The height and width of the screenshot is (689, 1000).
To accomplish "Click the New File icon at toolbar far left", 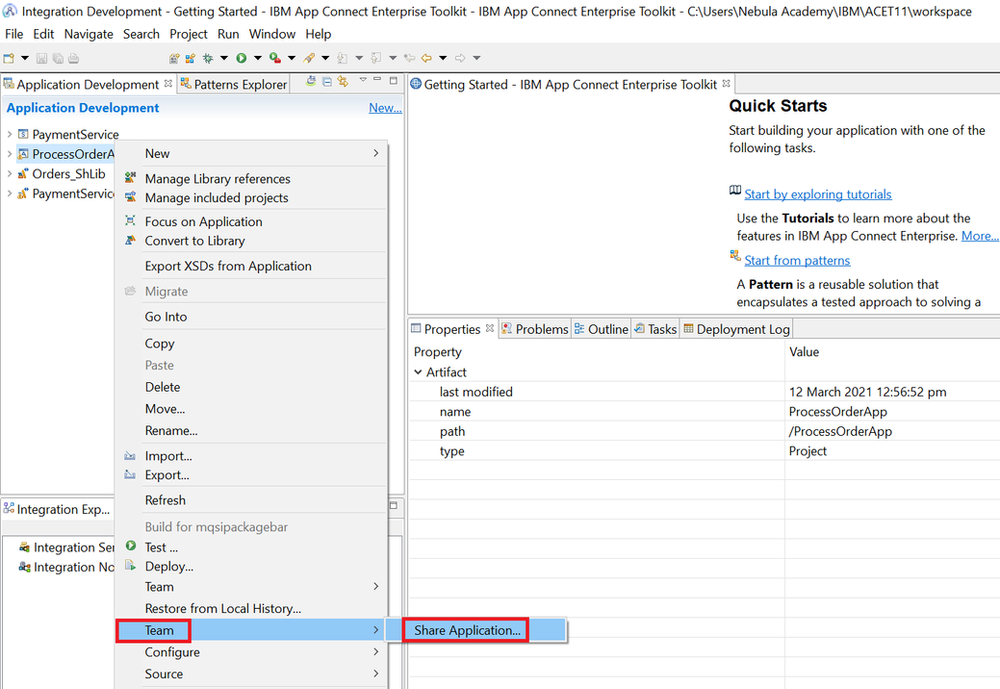I will (8, 57).
